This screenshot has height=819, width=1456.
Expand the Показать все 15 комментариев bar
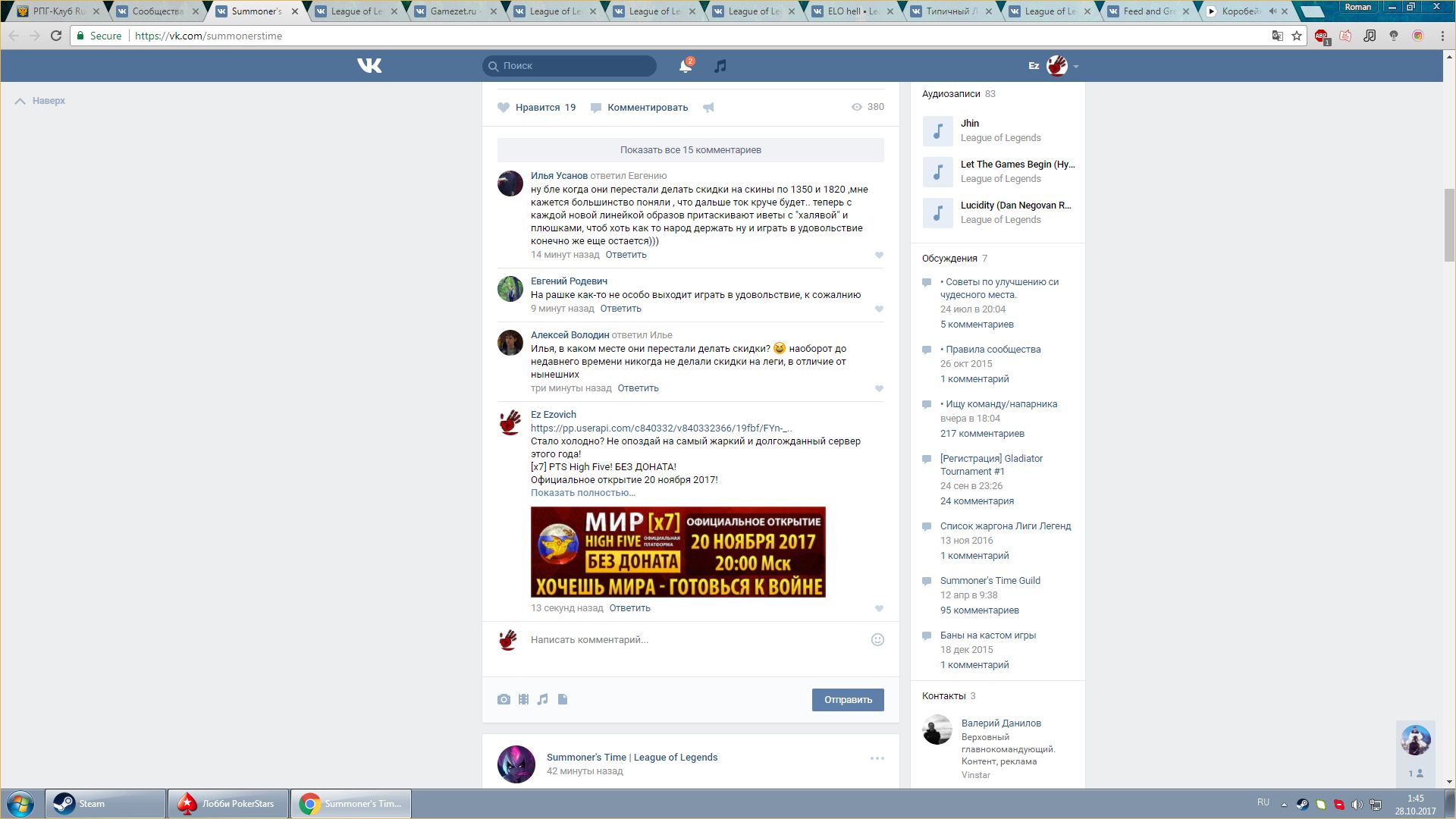(690, 150)
